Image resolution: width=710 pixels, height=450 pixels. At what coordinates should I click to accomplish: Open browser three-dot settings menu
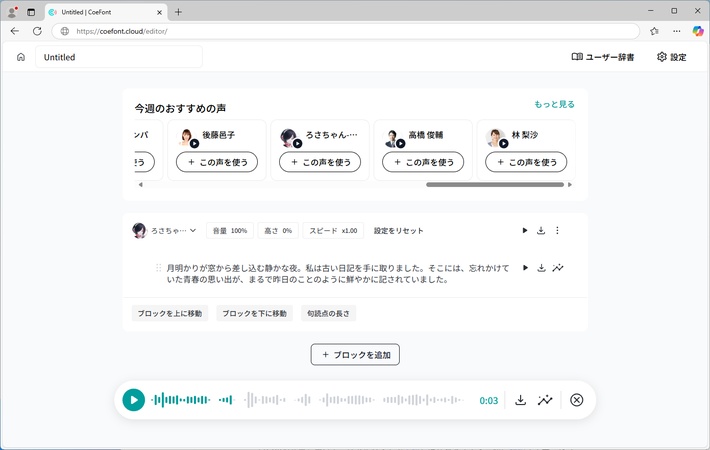point(676,31)
